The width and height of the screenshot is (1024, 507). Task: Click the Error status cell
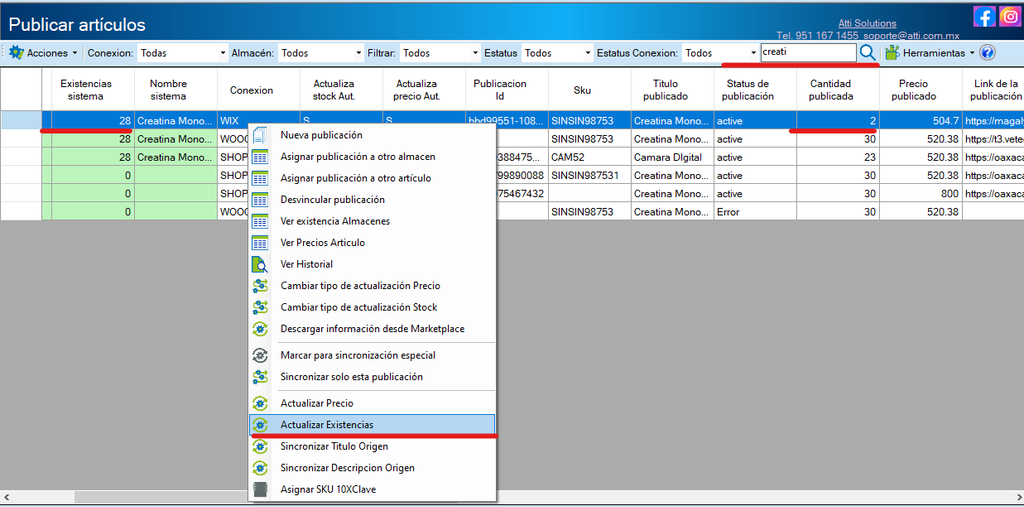click(x=755, y=212)
